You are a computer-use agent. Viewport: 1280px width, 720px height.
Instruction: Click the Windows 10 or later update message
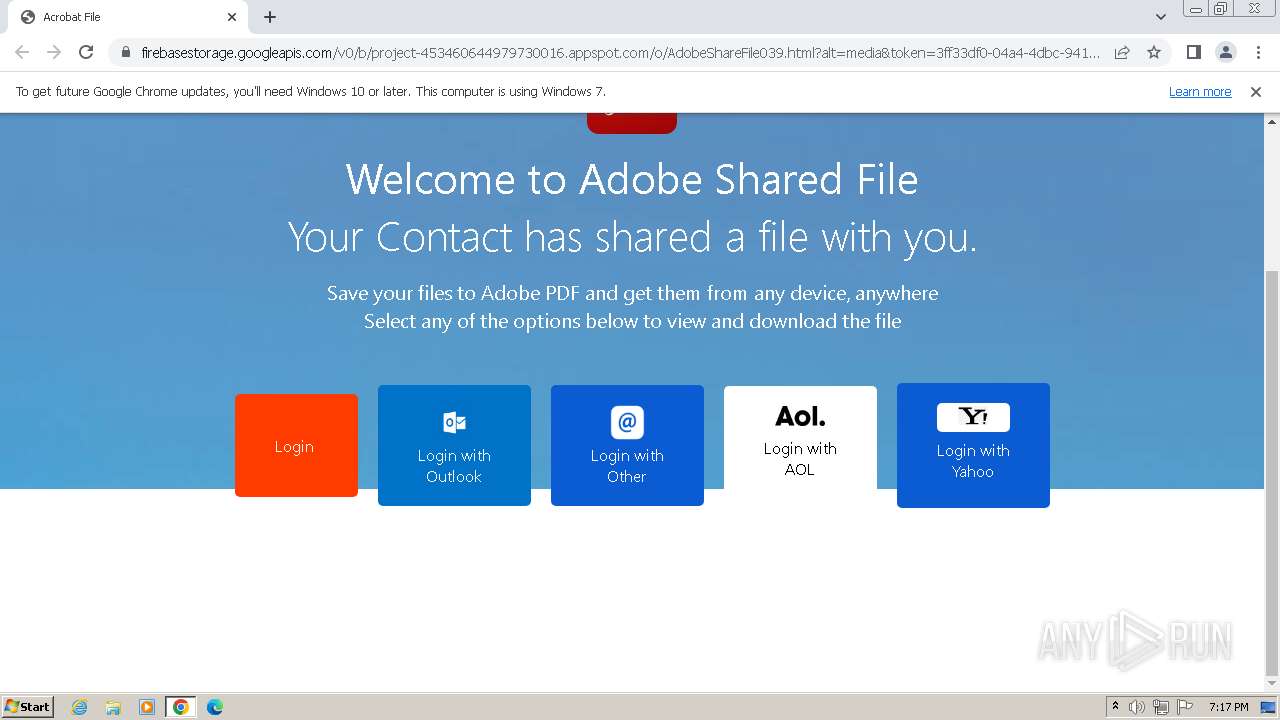pyautogui.click(x=311, y=92)
